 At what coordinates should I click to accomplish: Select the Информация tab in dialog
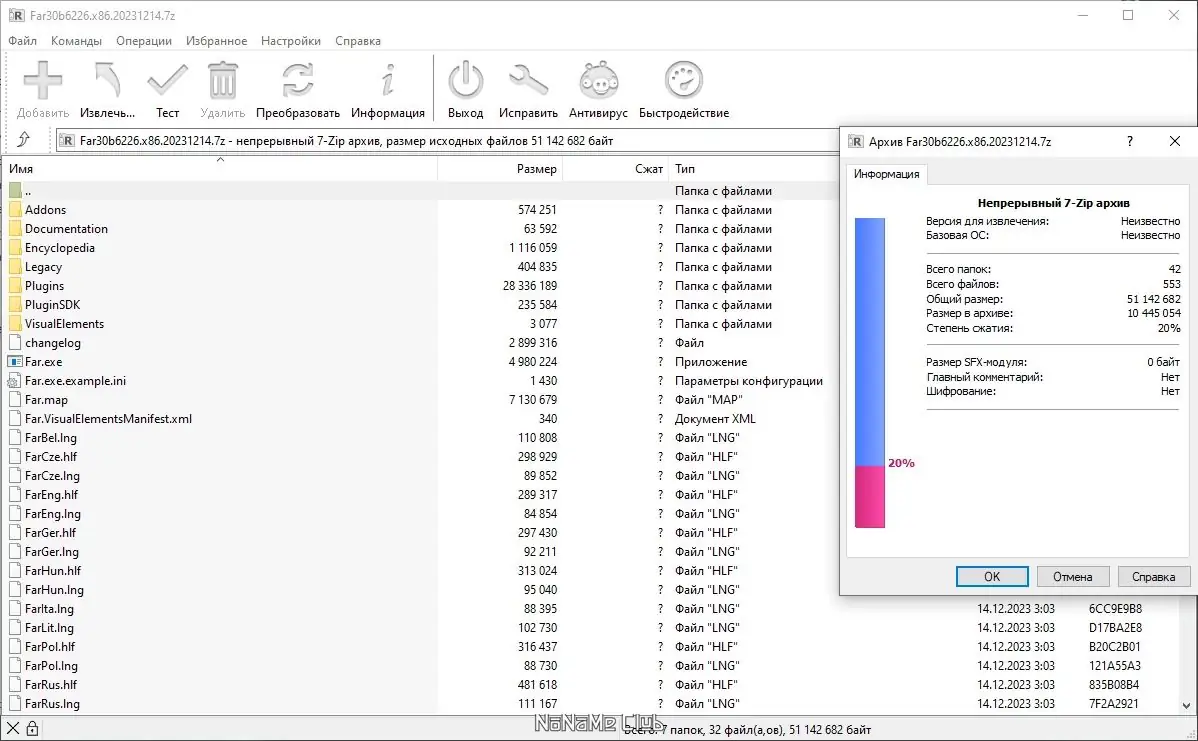886,174
